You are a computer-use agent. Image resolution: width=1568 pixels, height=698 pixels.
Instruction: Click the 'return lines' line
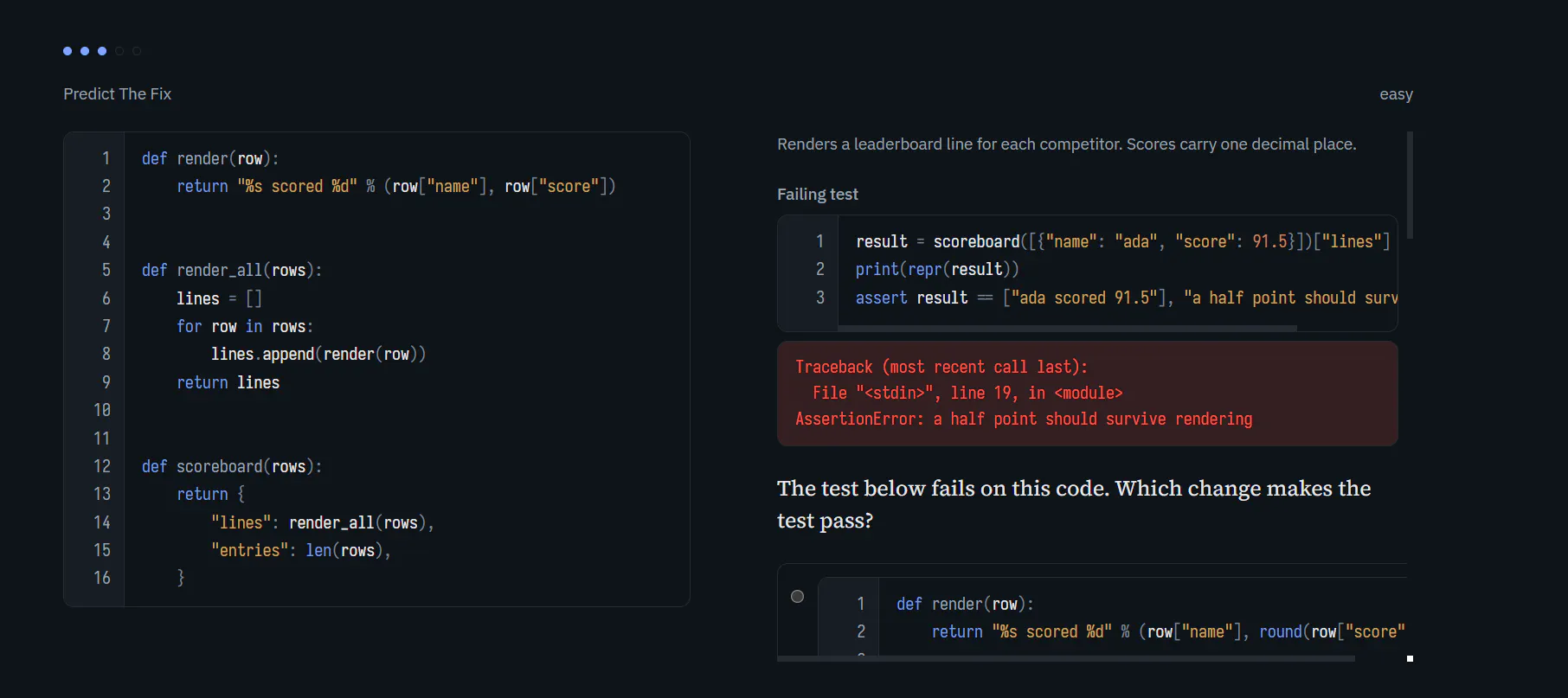tap(228, 382)
